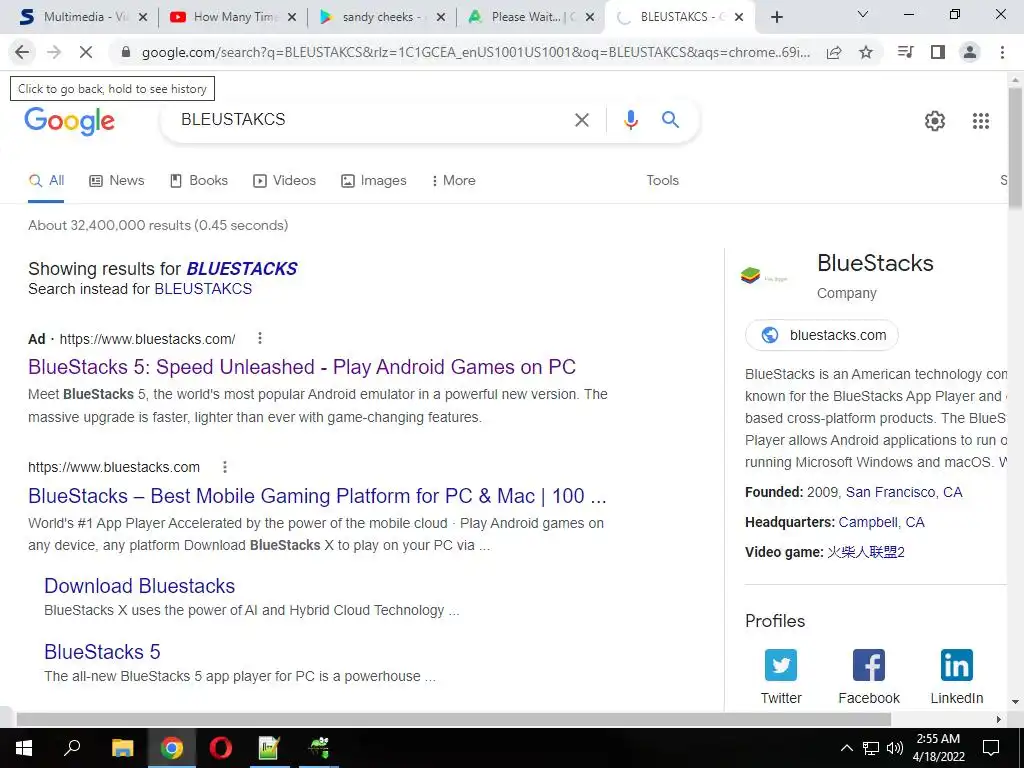
Task: Click the Google logo
Action: point(70,121)
